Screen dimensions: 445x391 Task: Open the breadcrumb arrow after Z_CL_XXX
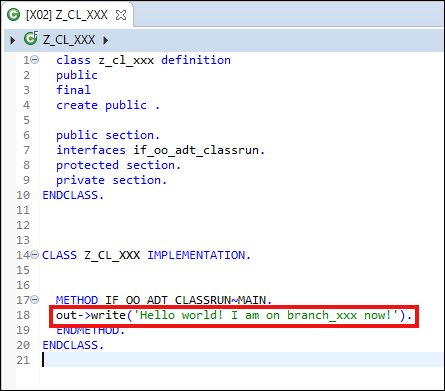pos(105,40)
